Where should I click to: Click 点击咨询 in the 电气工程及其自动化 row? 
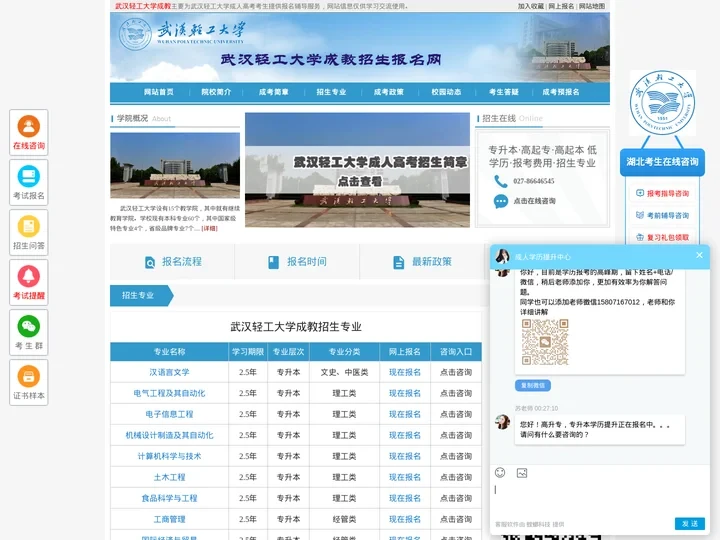pos(456,394)
